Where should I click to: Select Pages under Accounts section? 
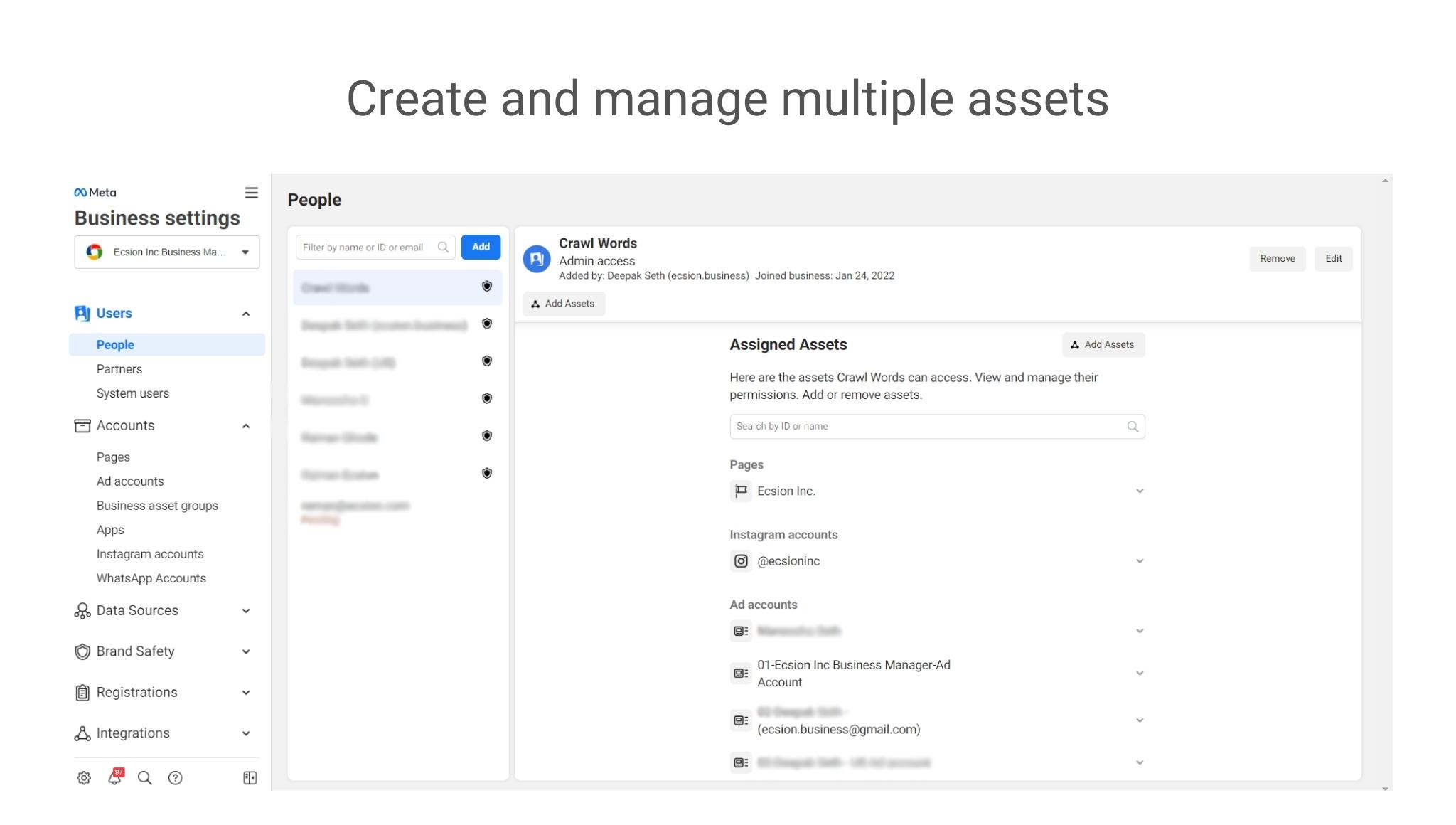tap(113, 456)
